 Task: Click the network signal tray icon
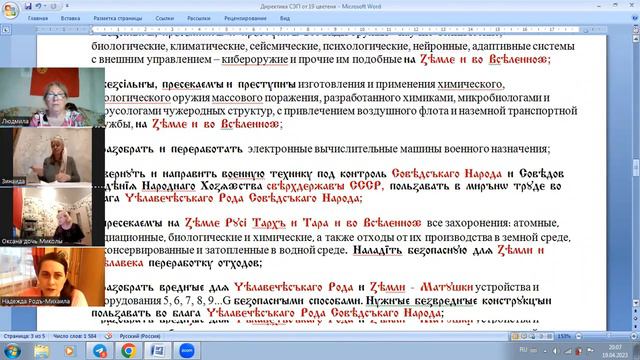tap(567, 351)
